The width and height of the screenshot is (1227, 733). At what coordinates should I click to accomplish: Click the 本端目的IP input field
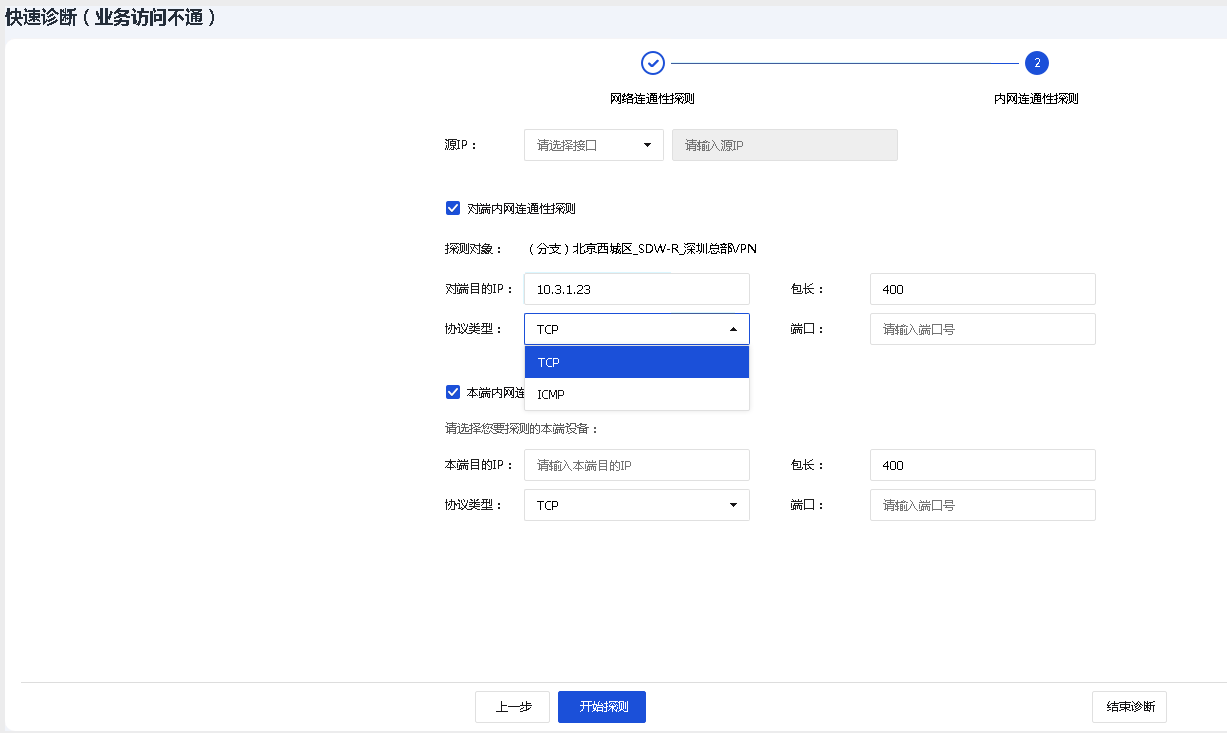[636, 465]
